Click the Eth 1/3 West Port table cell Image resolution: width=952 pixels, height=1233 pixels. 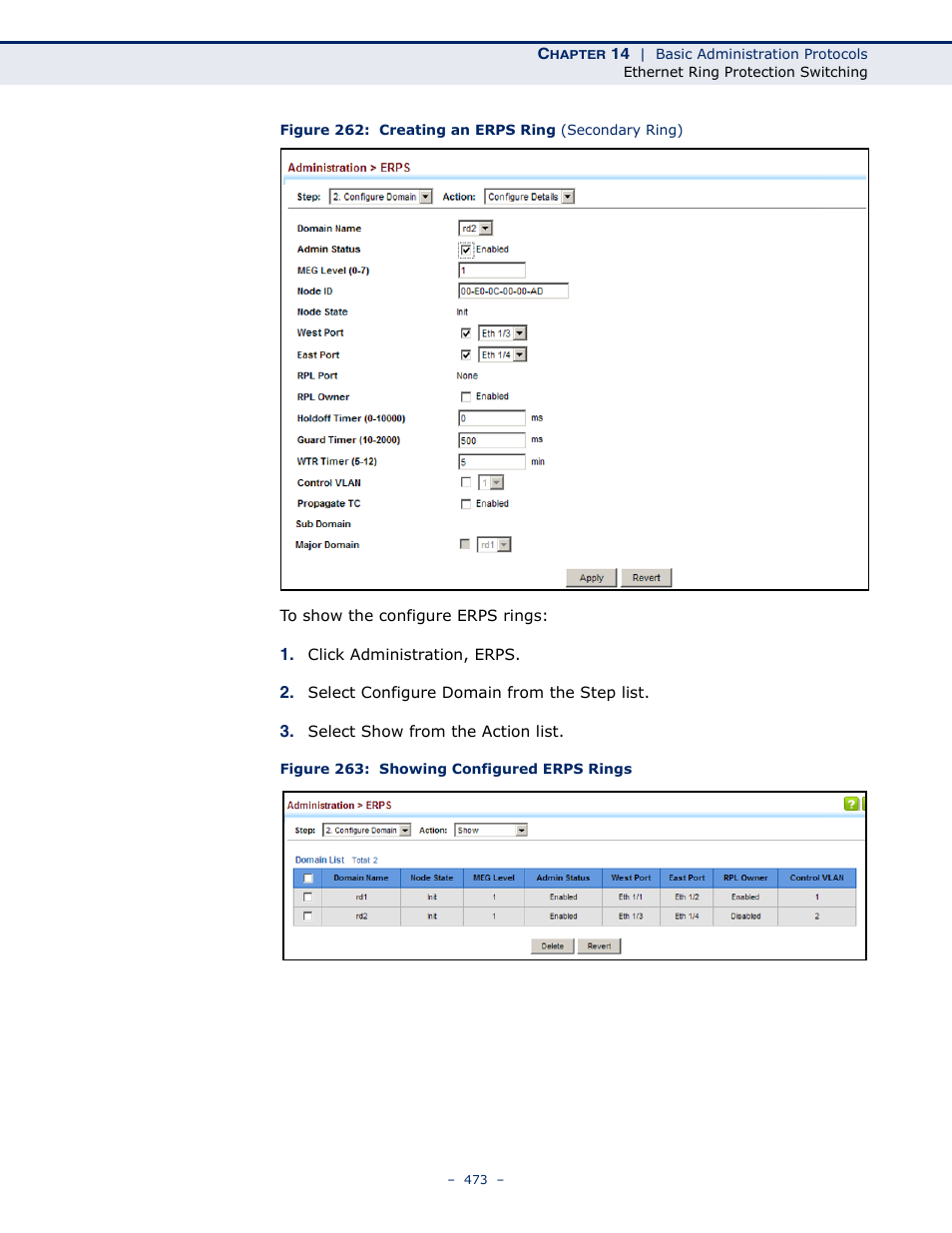click(x=631, y=917)
